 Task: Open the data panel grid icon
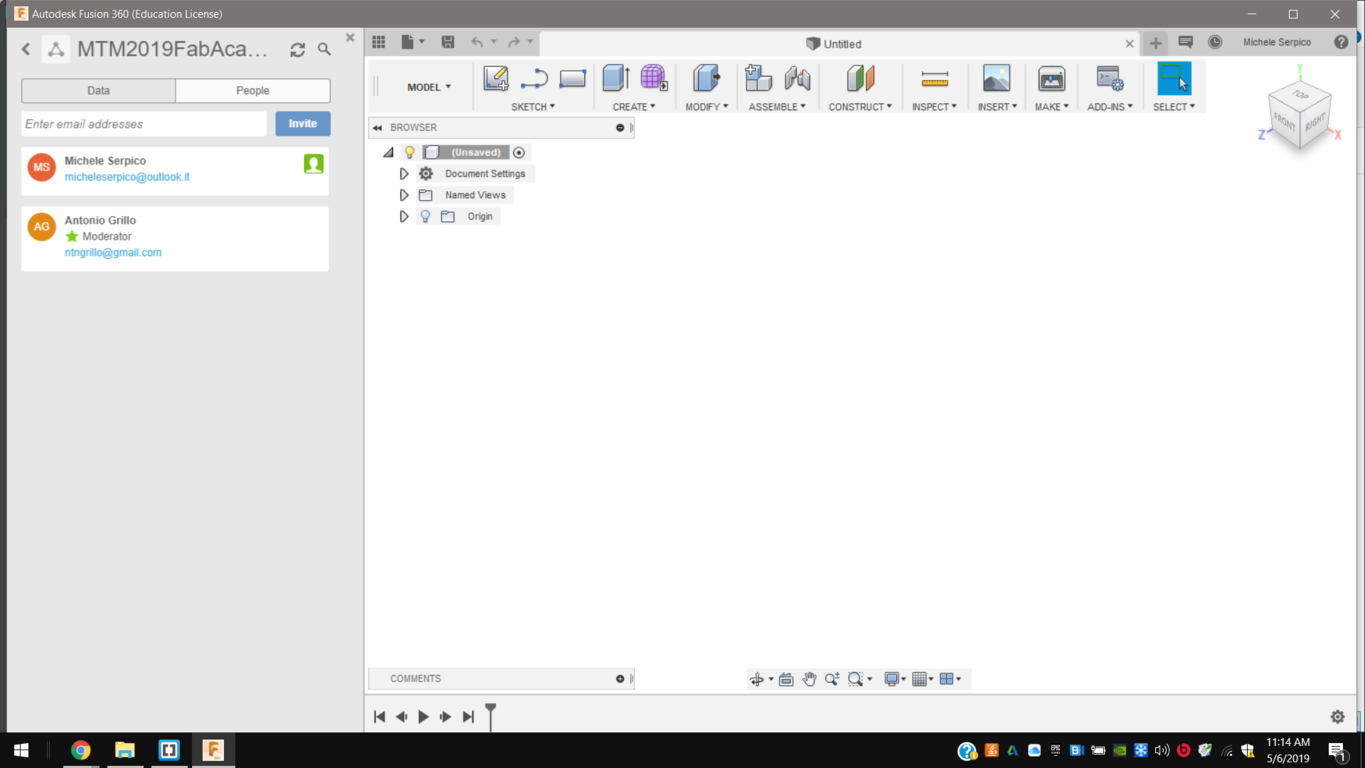click(x=379, y=42)
